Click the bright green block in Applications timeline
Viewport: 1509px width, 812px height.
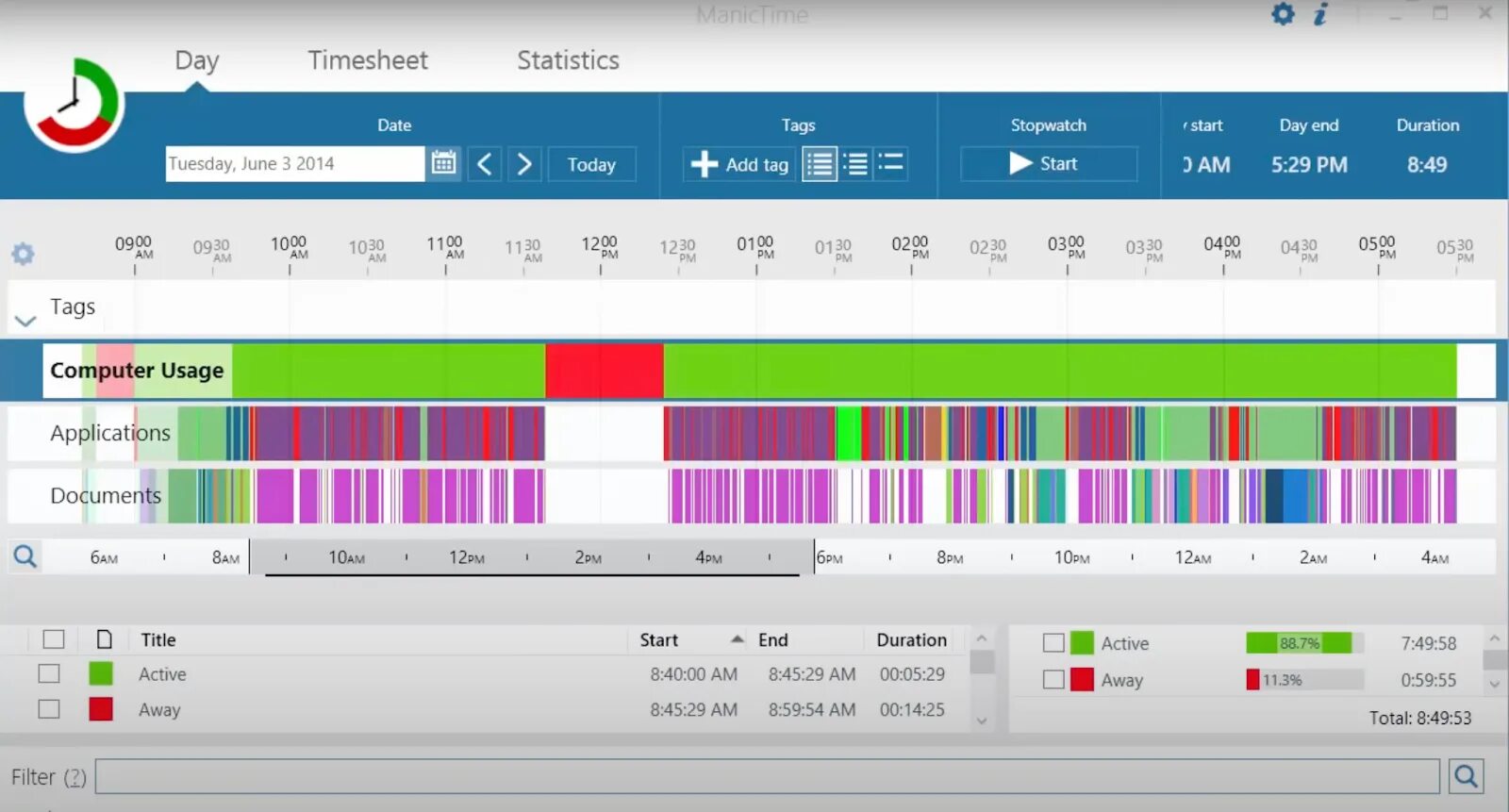tap(849, 433)
